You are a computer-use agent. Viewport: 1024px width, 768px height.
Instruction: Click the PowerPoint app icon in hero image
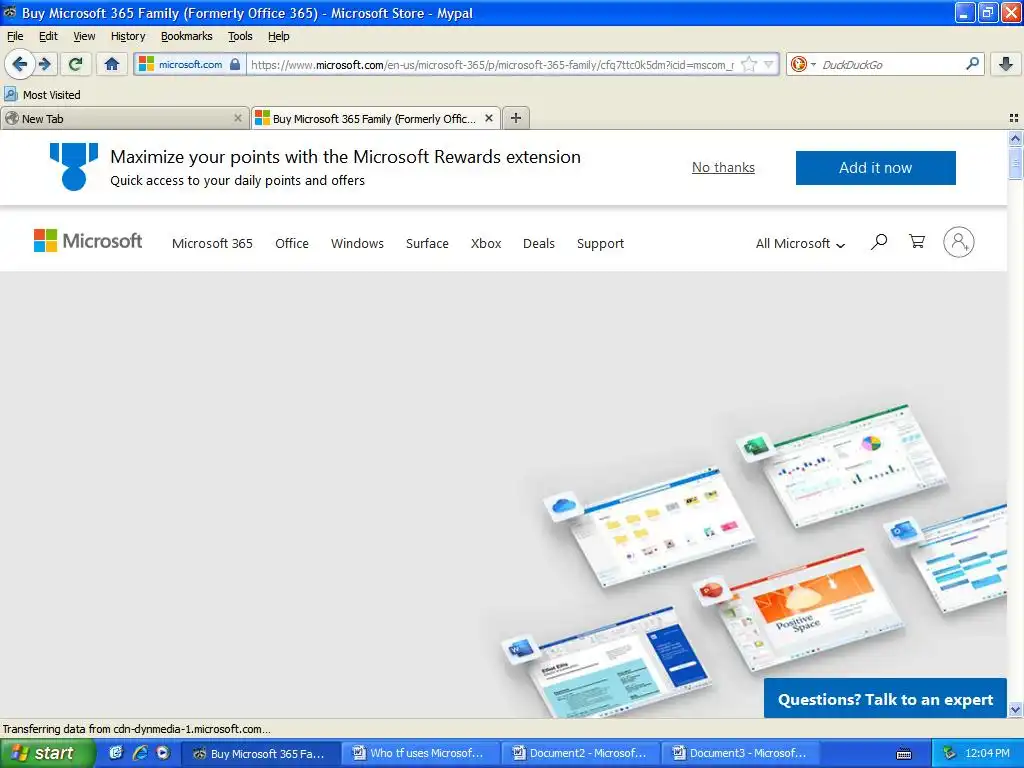711,591
